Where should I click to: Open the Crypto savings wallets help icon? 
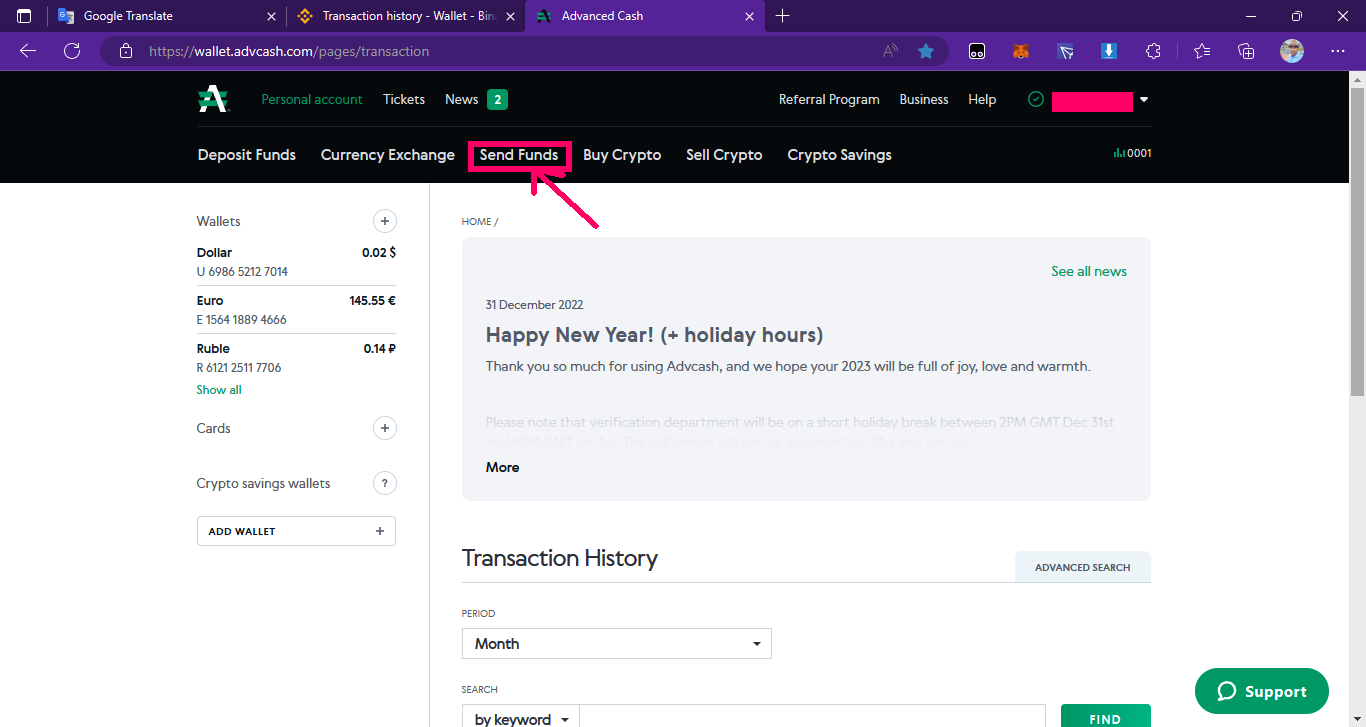coord(385,483)
